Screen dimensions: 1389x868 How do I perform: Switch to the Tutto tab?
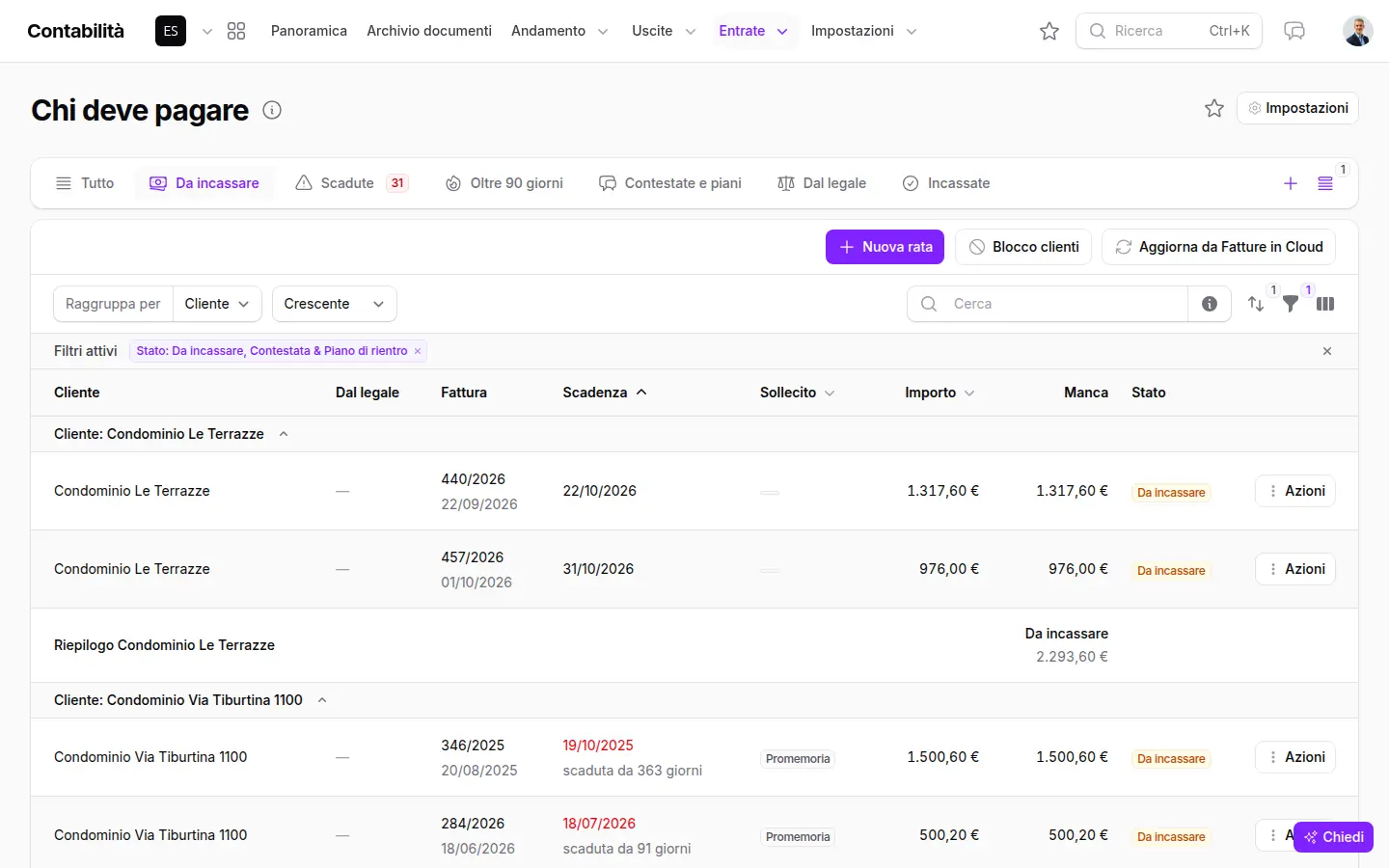pos(85,183)
